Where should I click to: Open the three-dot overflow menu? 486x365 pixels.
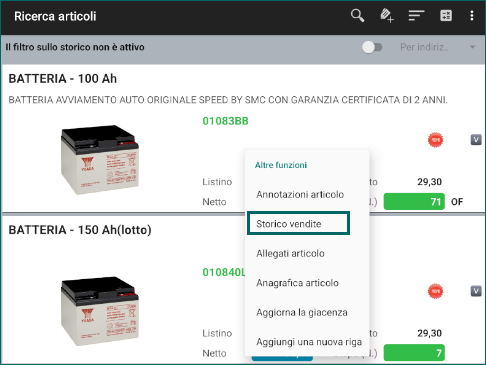pyautogui.click(x=472, y=16)
